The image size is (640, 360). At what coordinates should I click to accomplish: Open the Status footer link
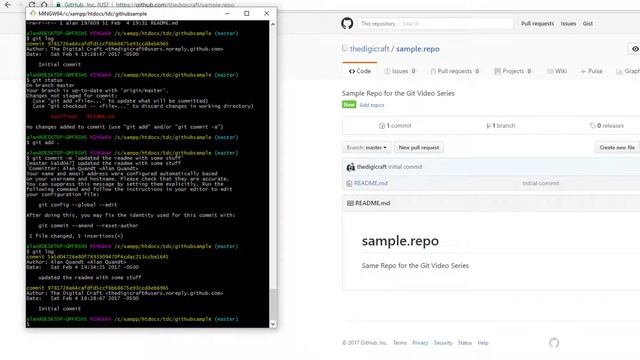point(464,343)
